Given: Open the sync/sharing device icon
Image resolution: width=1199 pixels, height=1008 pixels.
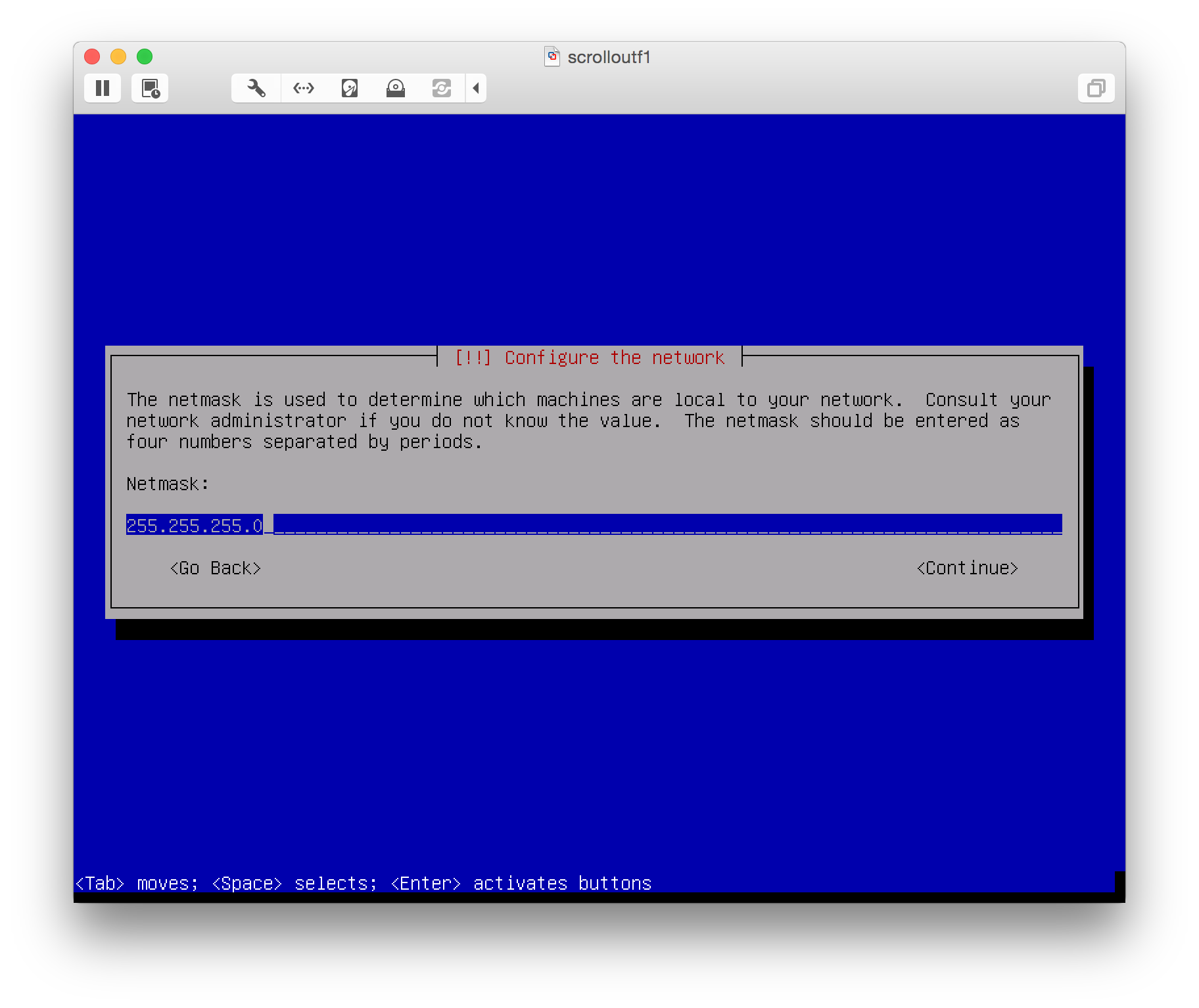Looking at the screenshot, I should (x=442, y=88).
